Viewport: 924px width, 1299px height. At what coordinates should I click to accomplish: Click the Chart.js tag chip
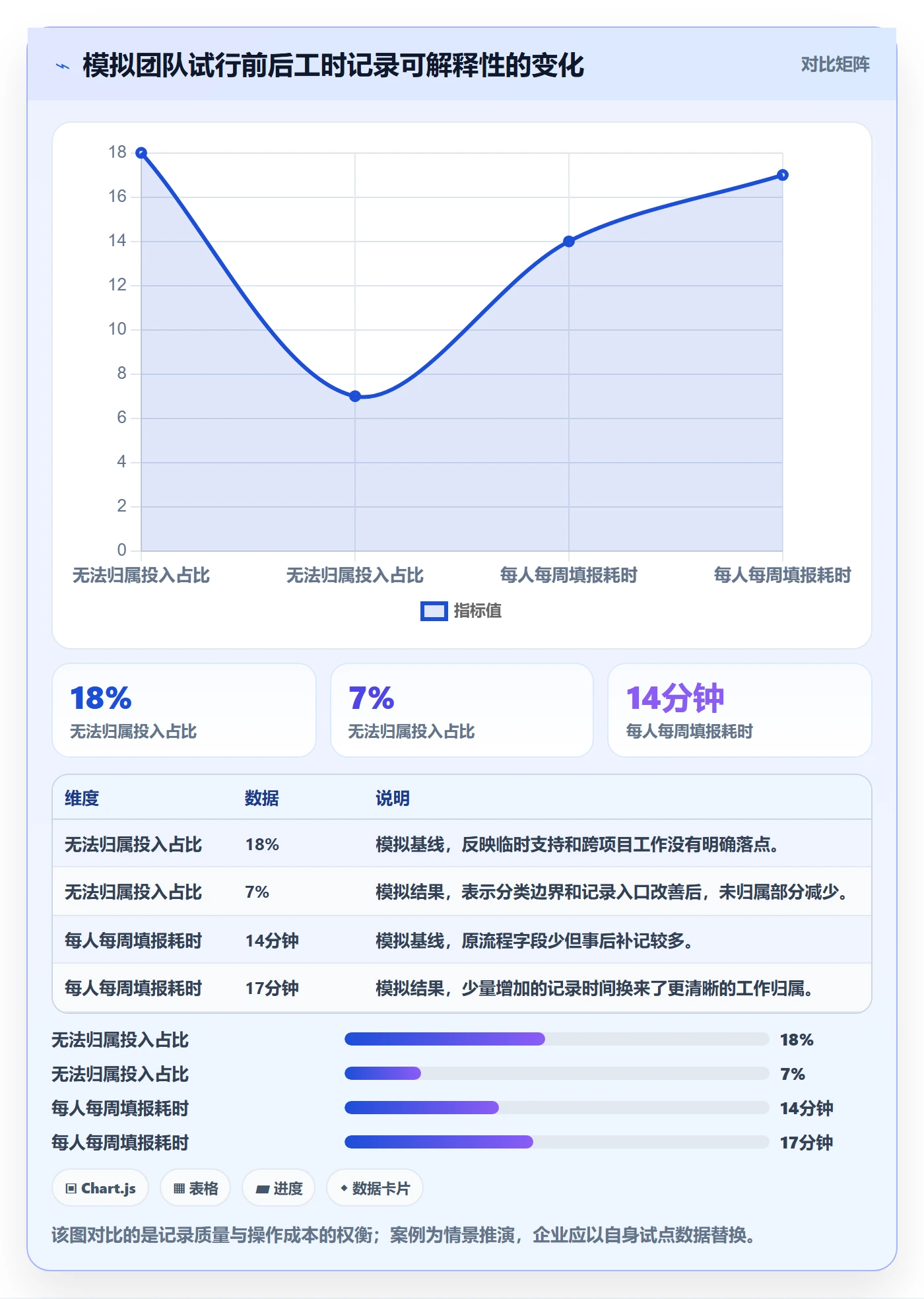pyautogui.click(x=100, y=1188)
